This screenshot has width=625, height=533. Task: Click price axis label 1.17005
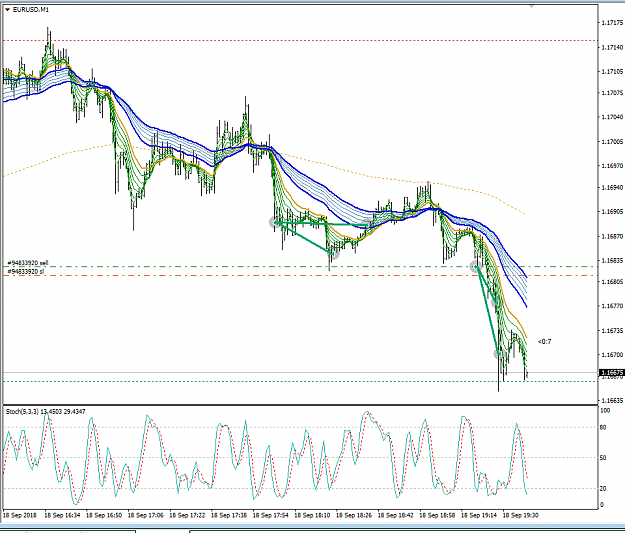click(612, 142)
